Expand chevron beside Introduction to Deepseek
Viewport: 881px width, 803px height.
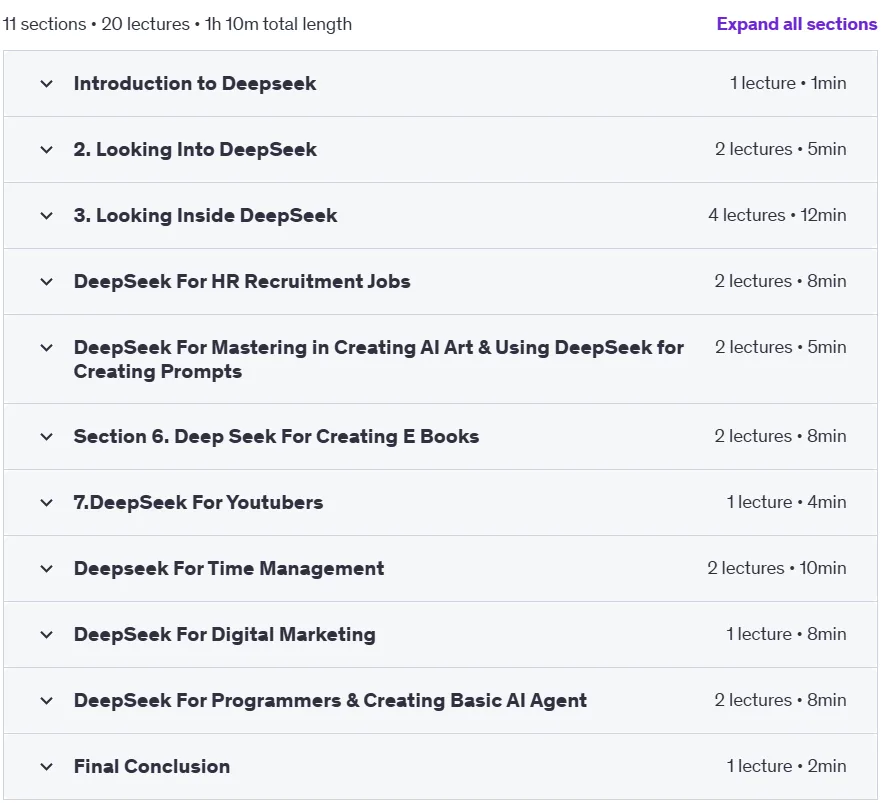(x=47, y=84)
